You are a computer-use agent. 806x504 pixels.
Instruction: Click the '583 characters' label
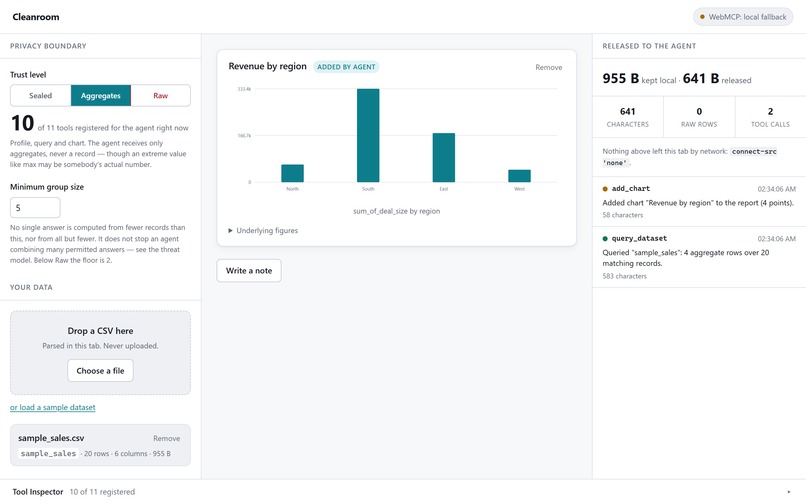point(625,276)
